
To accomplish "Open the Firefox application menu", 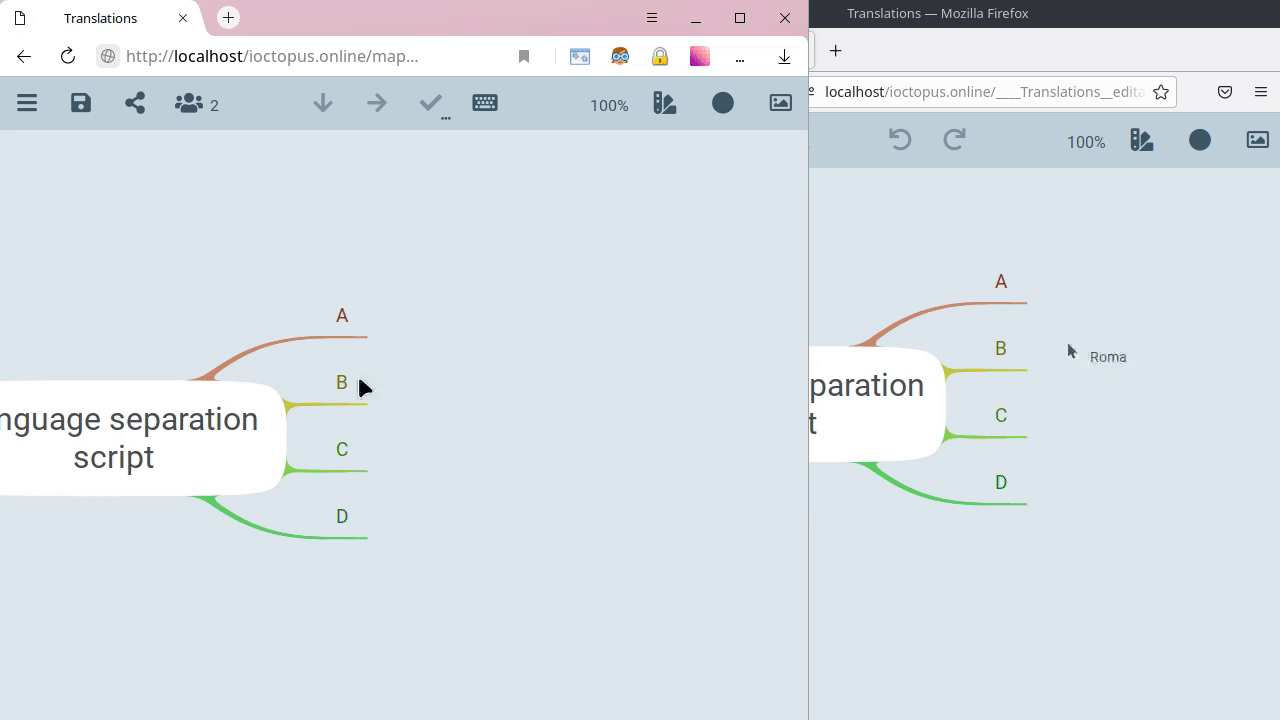I will tap(1261, 92).
